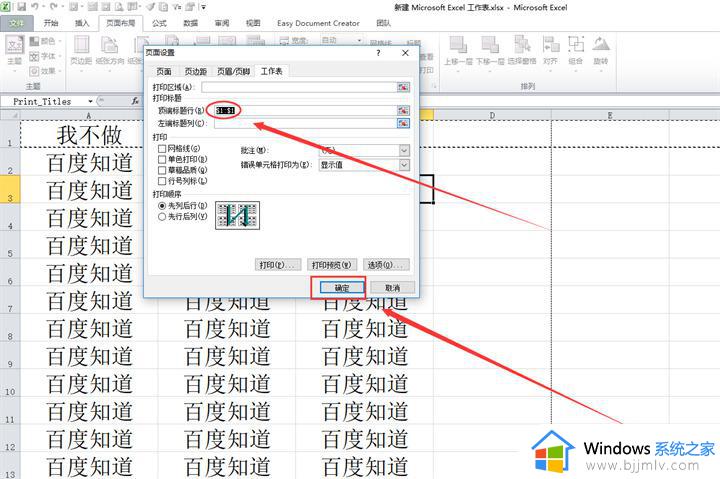Image resolution: width=720 pixels, height=479 pixels.
Task: Open 插入 ribbon tab
Action: [x=82, y=23]
